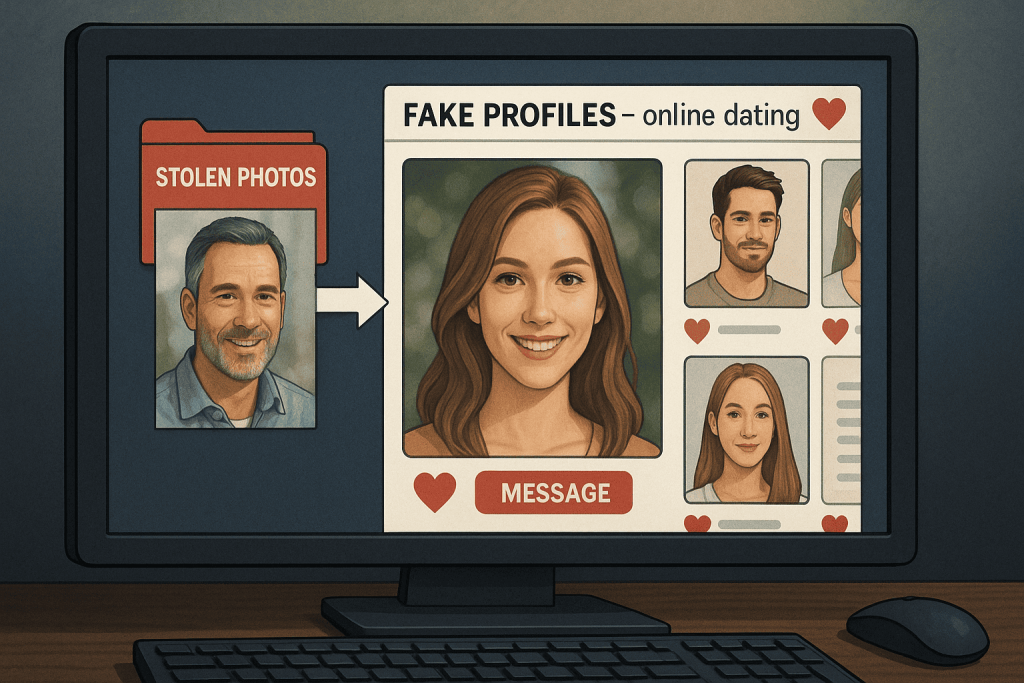Click the Stolen Photos folder label
This screenshot has height=683, width=1024.
237,178
